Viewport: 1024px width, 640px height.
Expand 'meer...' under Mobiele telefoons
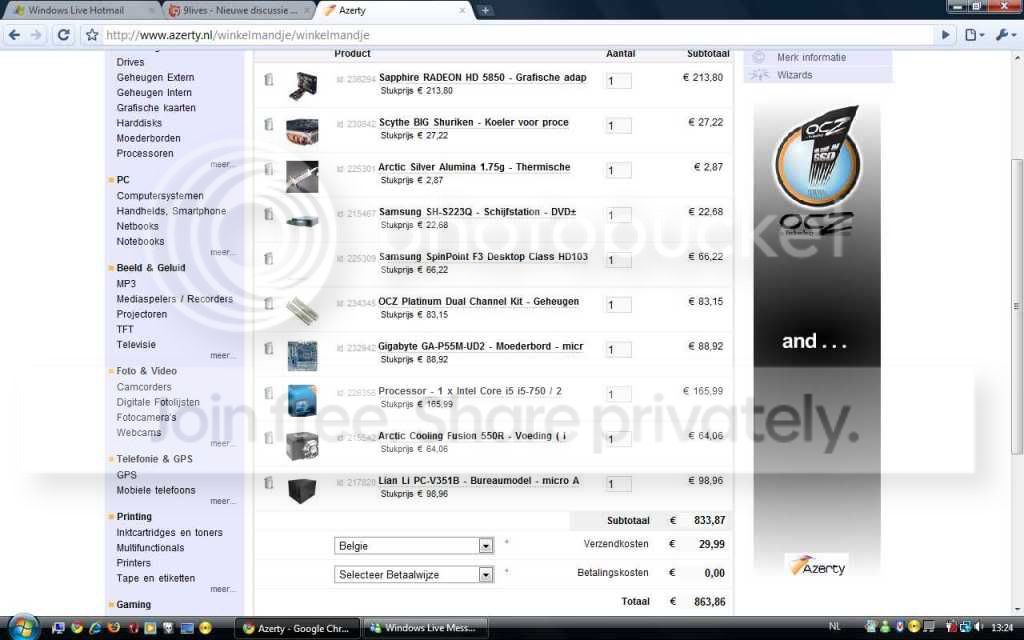click(223, 502)
